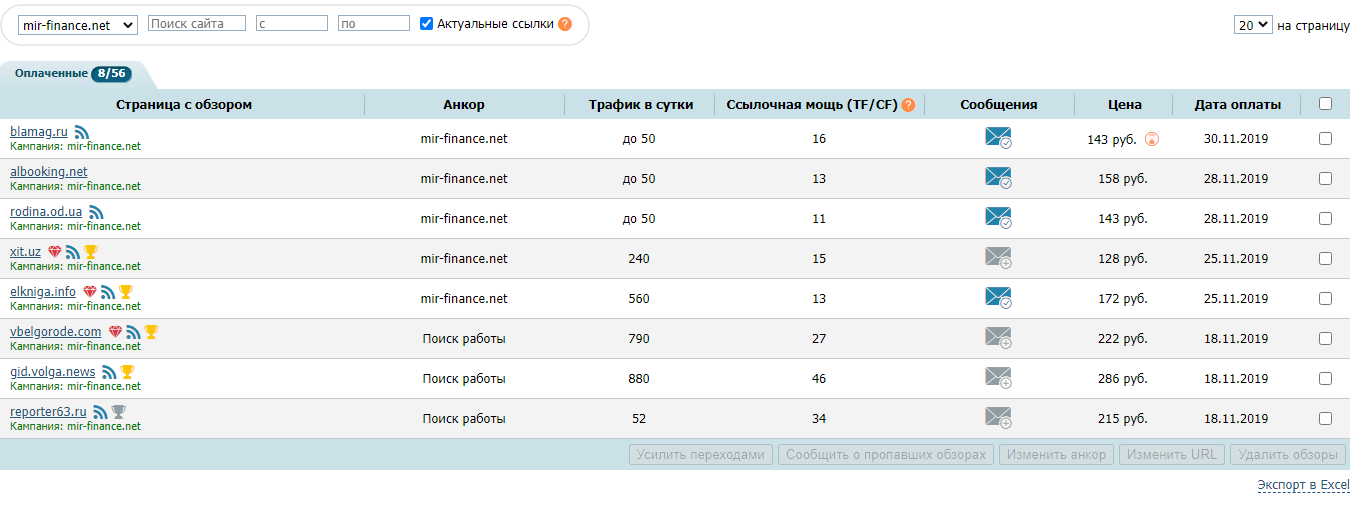Viewport: 1366px width, 506px height.
Task: Open the mir-finance.net site dropdown
Action: 78,25
